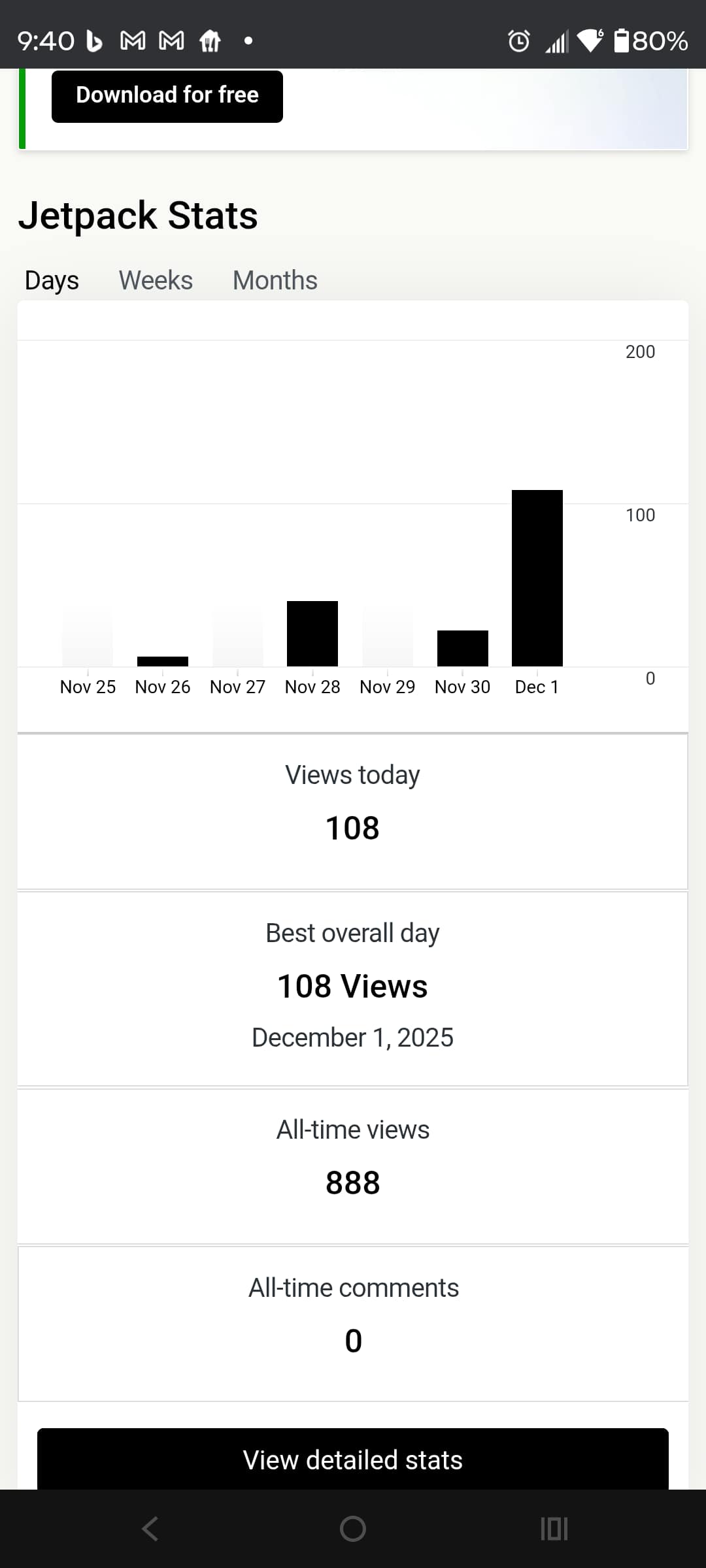Open the food delivery notification icon
The image size is (706, 1568).
[x=209, y=41]
